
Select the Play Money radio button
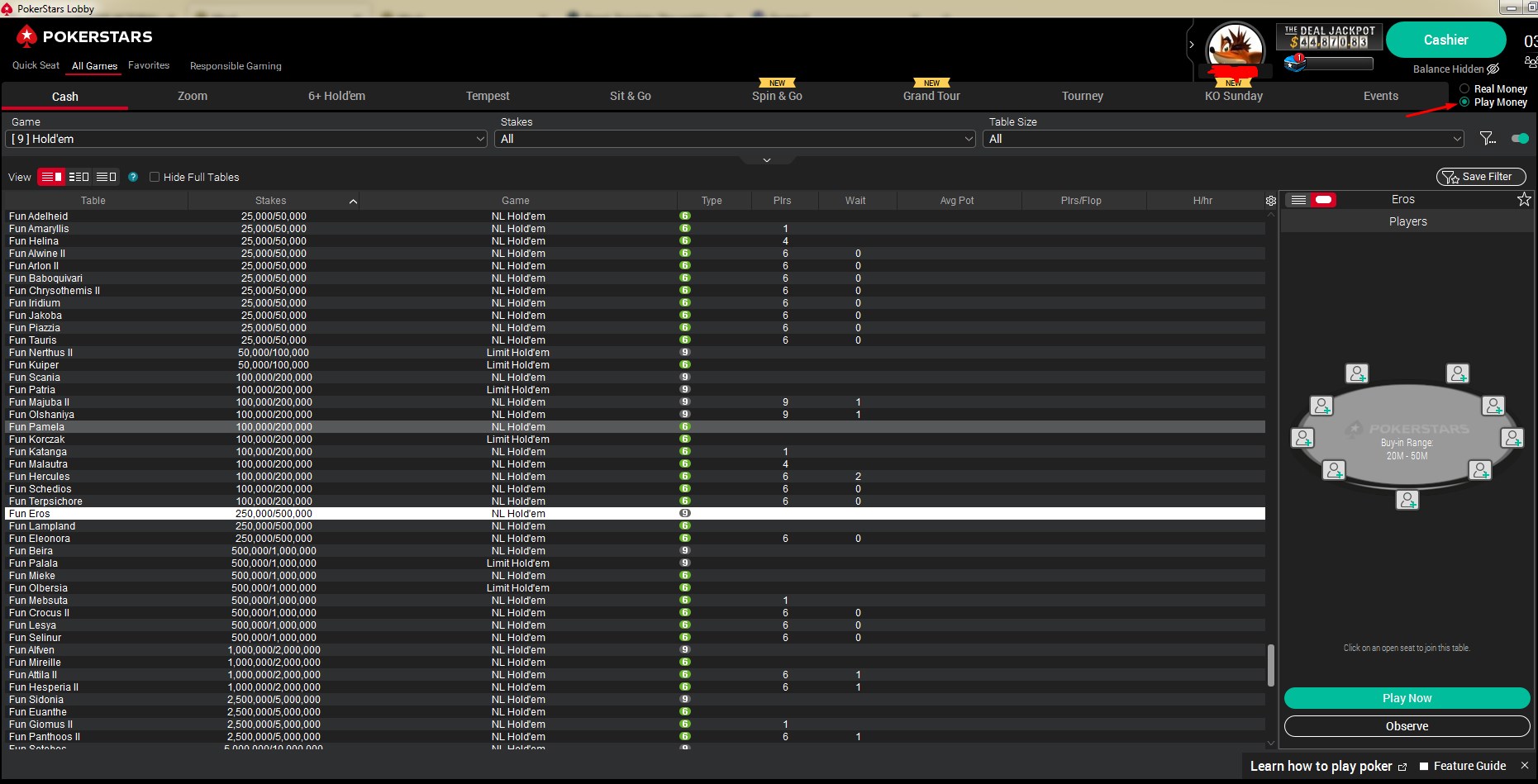coord(1464,102)
